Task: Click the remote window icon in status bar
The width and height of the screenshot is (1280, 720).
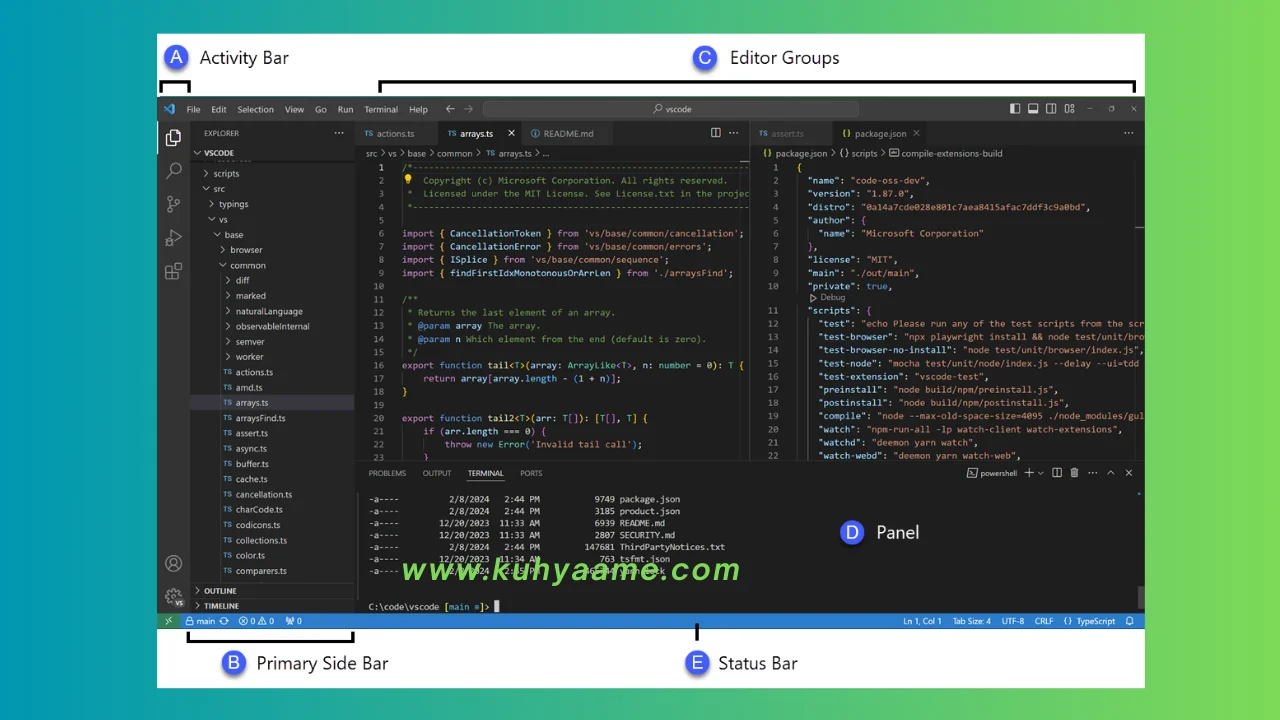Action: coord(169,621)
